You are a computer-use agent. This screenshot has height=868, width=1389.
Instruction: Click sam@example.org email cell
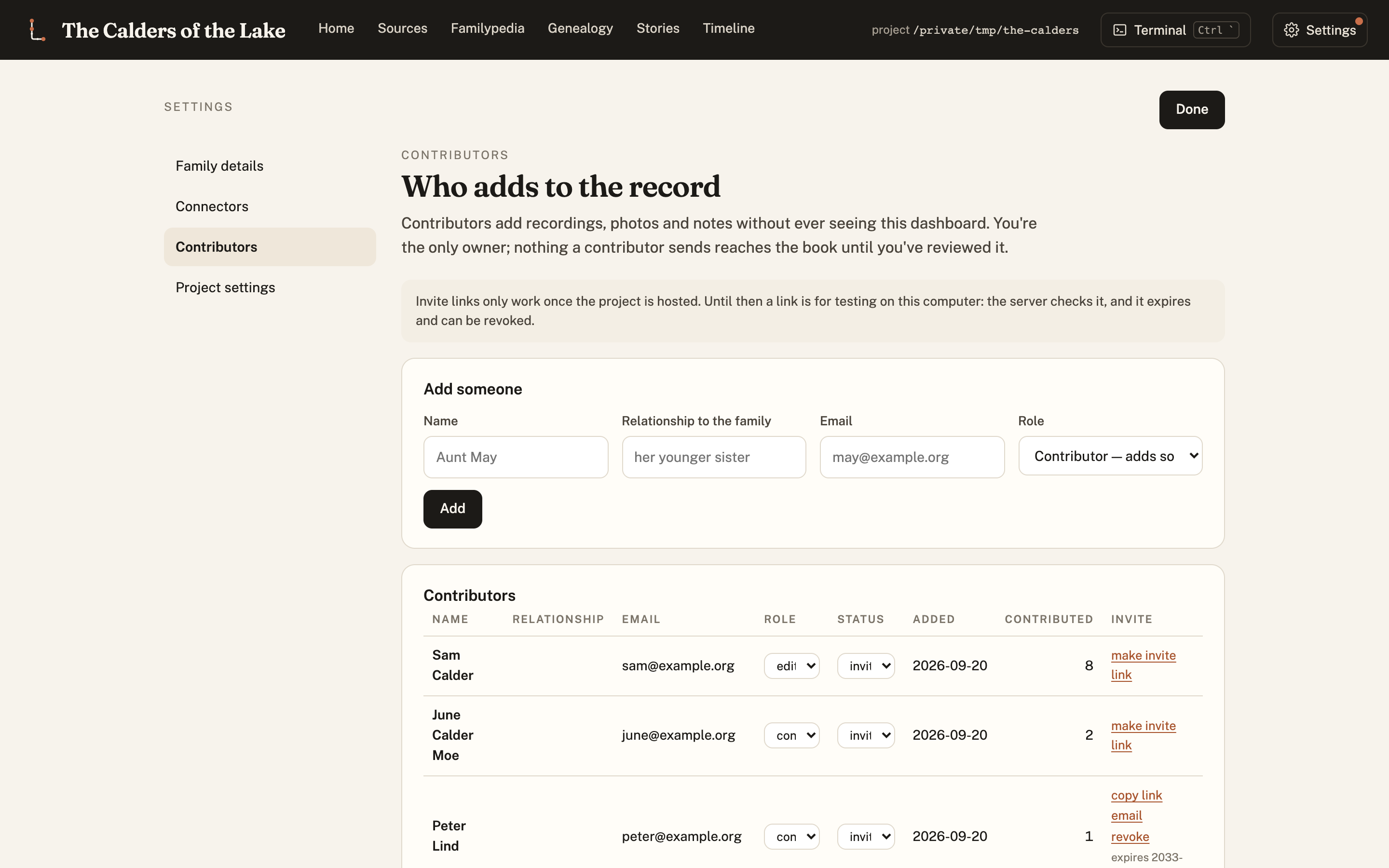(678, 666)
